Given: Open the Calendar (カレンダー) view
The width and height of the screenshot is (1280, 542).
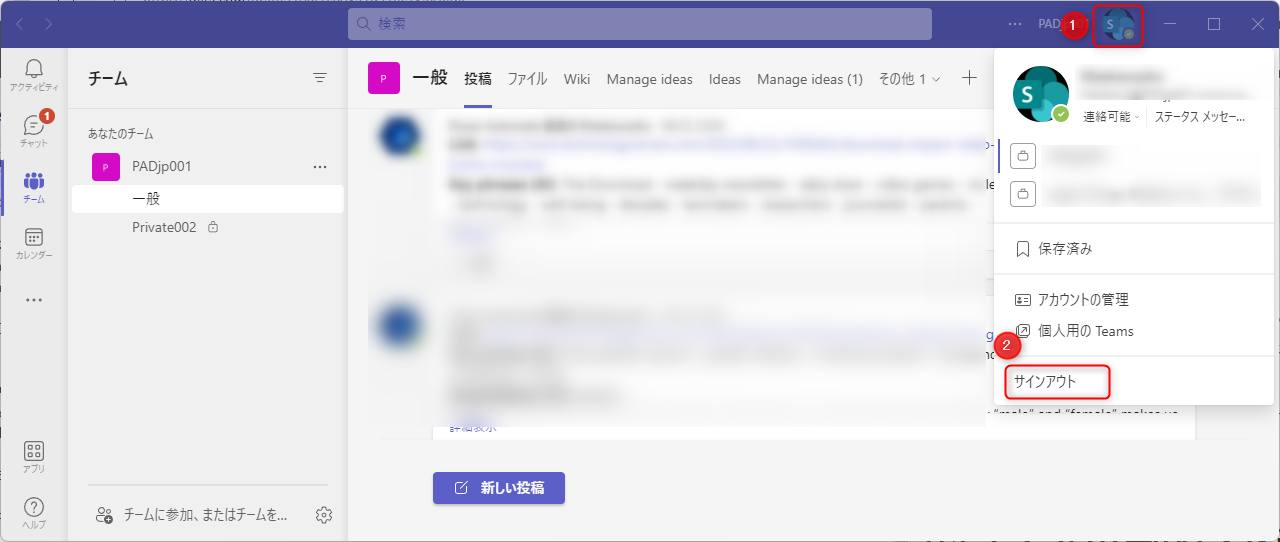Looking at the screenshot, I should (34, 243).
